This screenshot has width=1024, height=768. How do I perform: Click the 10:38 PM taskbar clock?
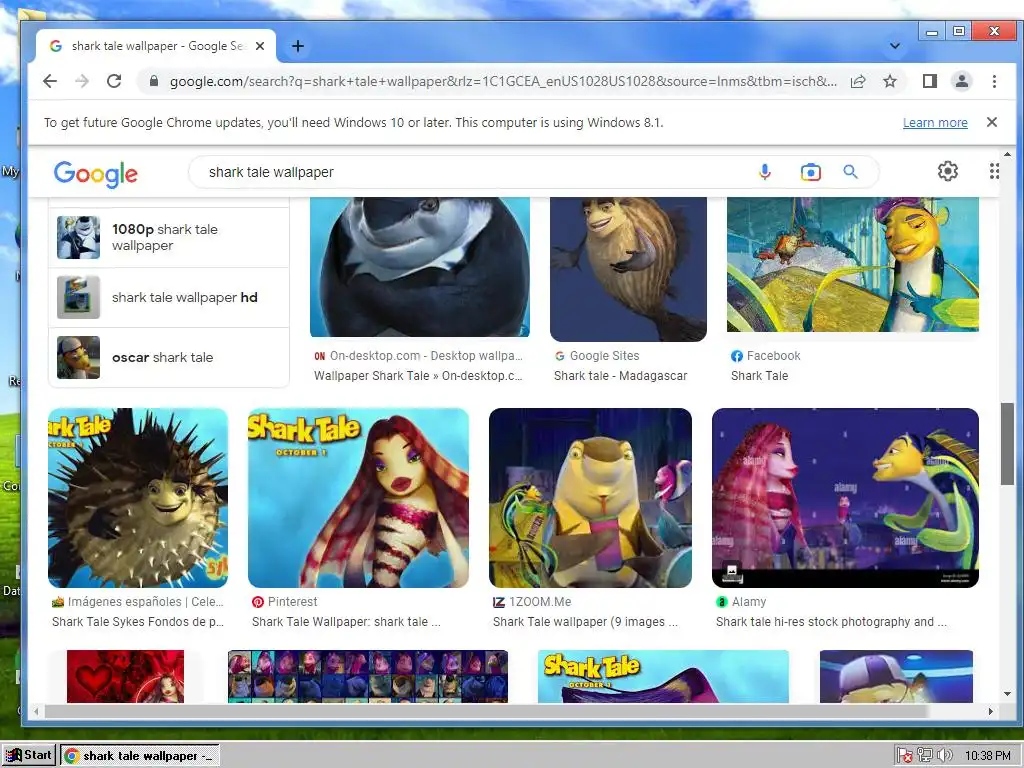987,756
